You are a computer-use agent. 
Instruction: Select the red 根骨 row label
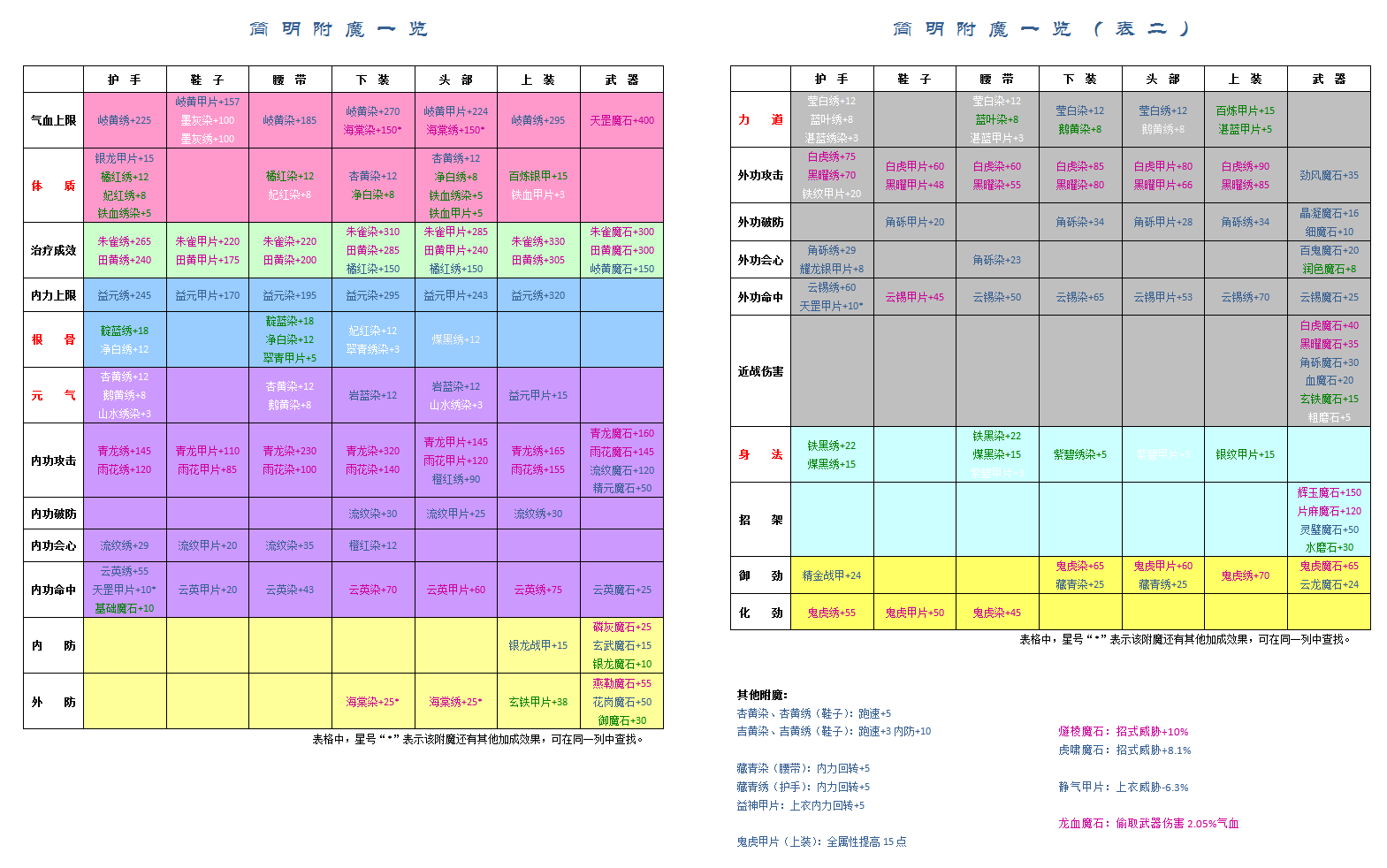click(53, 339)
